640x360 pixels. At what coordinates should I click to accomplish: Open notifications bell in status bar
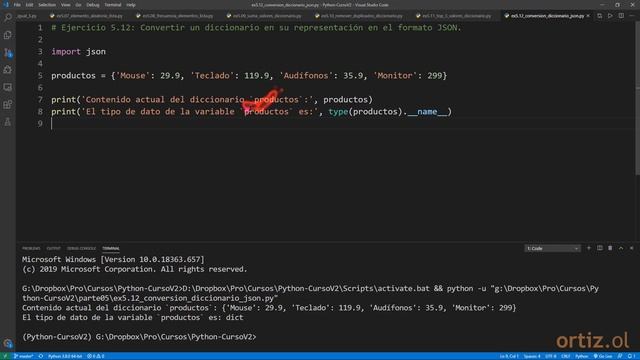(631, 356)
